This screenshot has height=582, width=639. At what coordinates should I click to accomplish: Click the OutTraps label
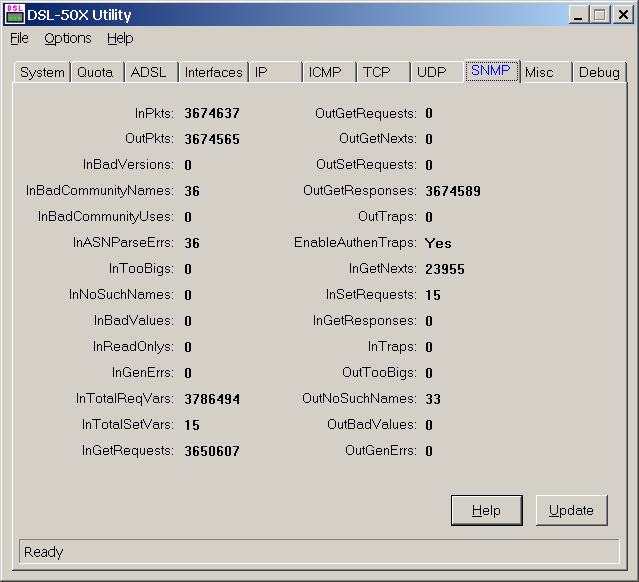pyautogui.click(x=388, y=217)
